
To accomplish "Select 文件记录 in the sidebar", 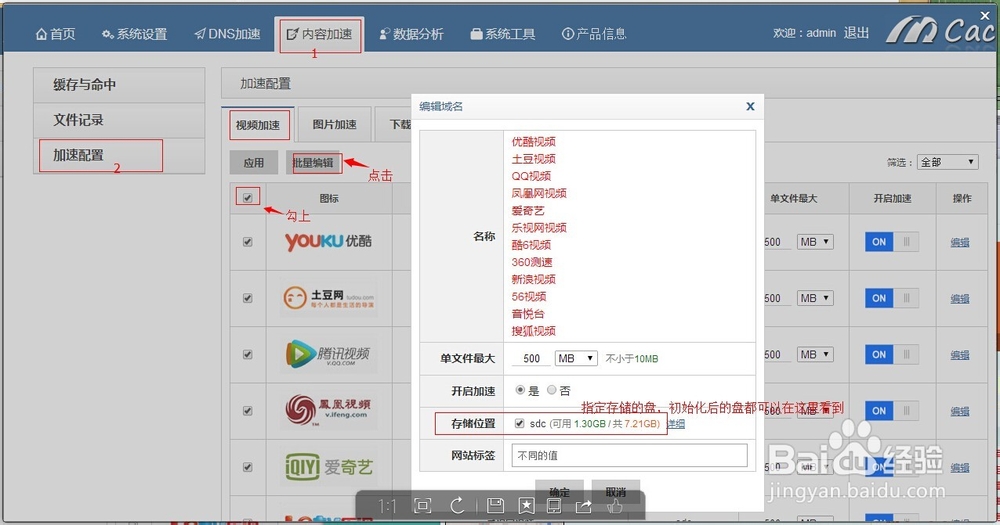I will click(119, 120).
